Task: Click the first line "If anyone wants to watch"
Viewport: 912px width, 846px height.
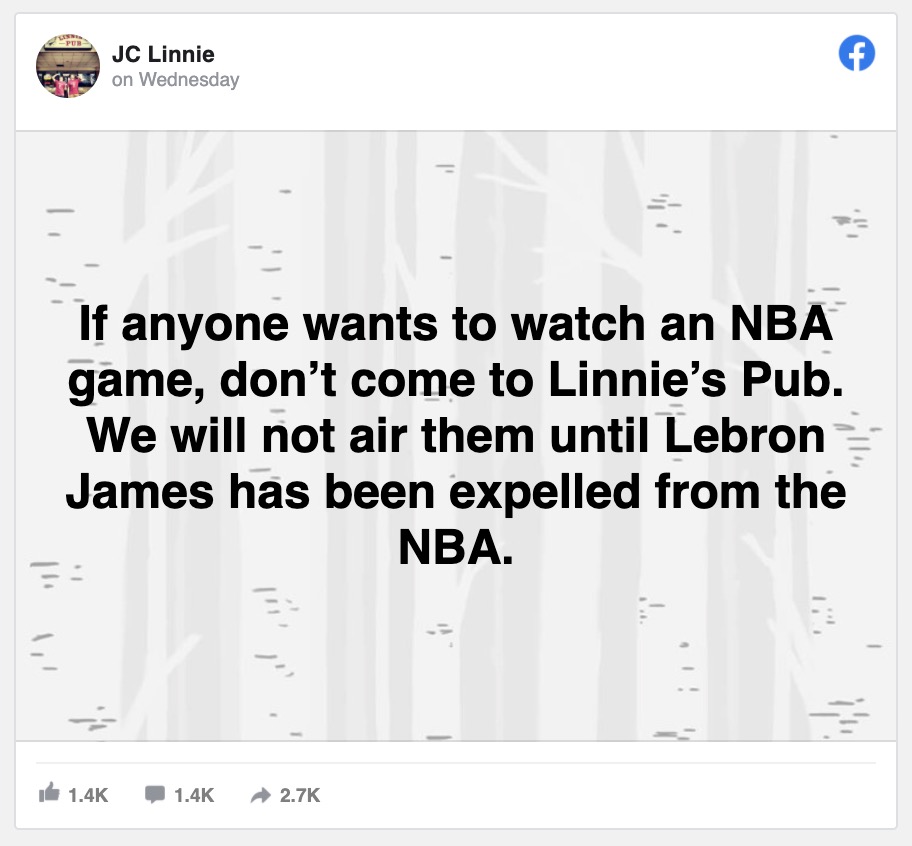Action: [x=285, y=324]
